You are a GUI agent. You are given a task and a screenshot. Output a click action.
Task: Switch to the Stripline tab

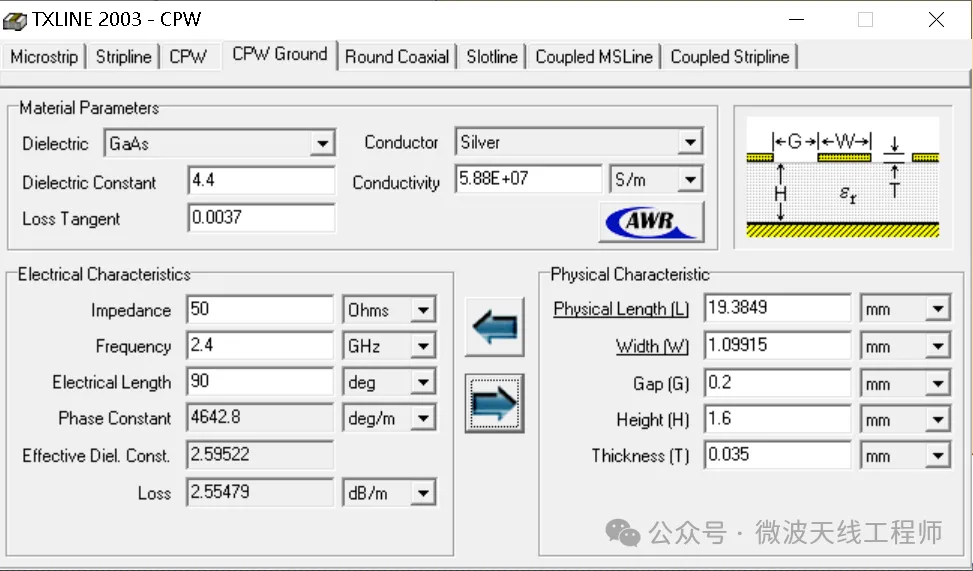point(123,57)
